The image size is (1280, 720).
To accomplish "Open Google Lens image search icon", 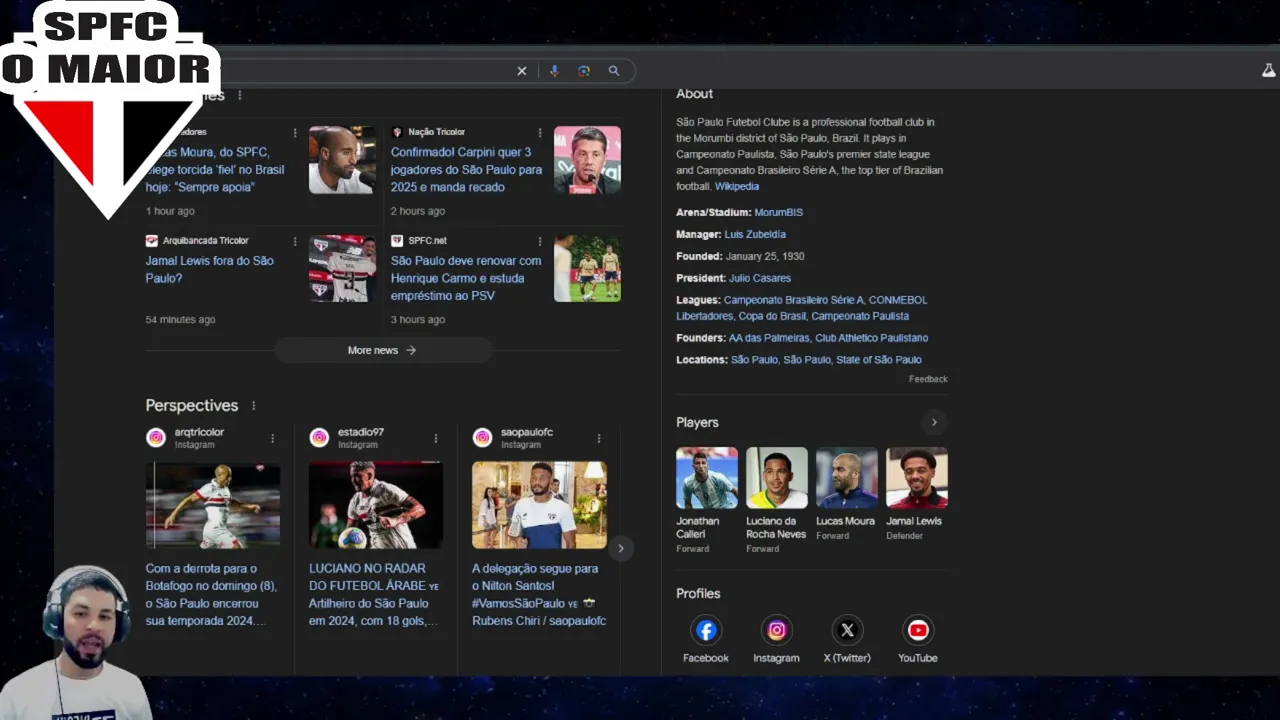I will pyautogui.click(x=584, y=71).
